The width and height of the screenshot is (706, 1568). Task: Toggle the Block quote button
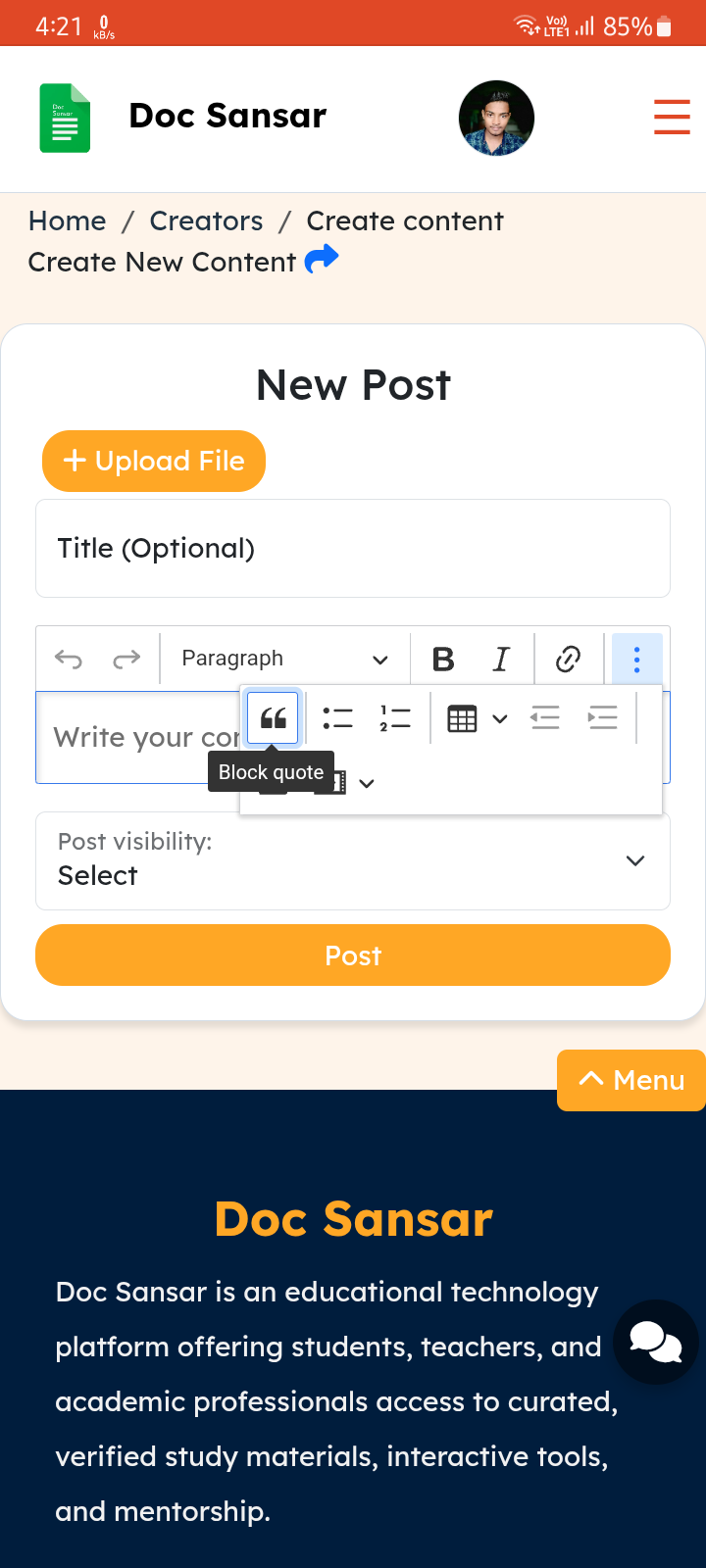coord(274,718)
